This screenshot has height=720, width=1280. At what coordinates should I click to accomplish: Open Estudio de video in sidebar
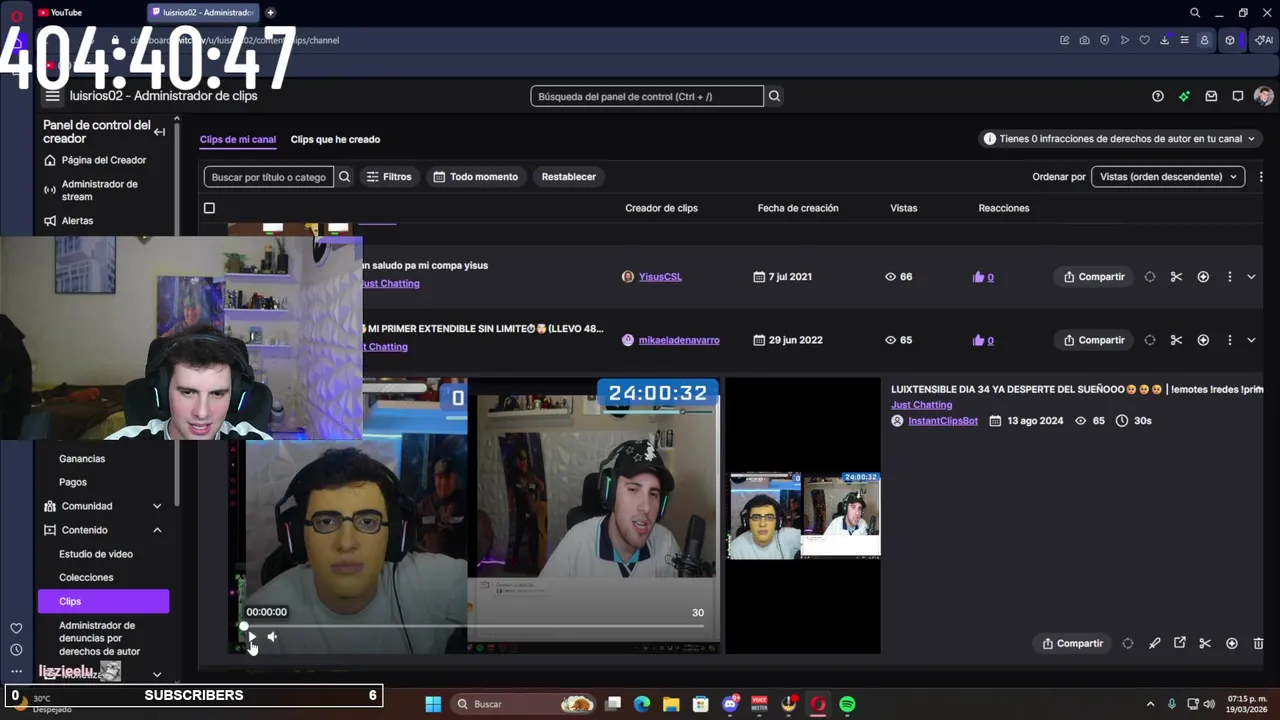click(x=96, y=554)
